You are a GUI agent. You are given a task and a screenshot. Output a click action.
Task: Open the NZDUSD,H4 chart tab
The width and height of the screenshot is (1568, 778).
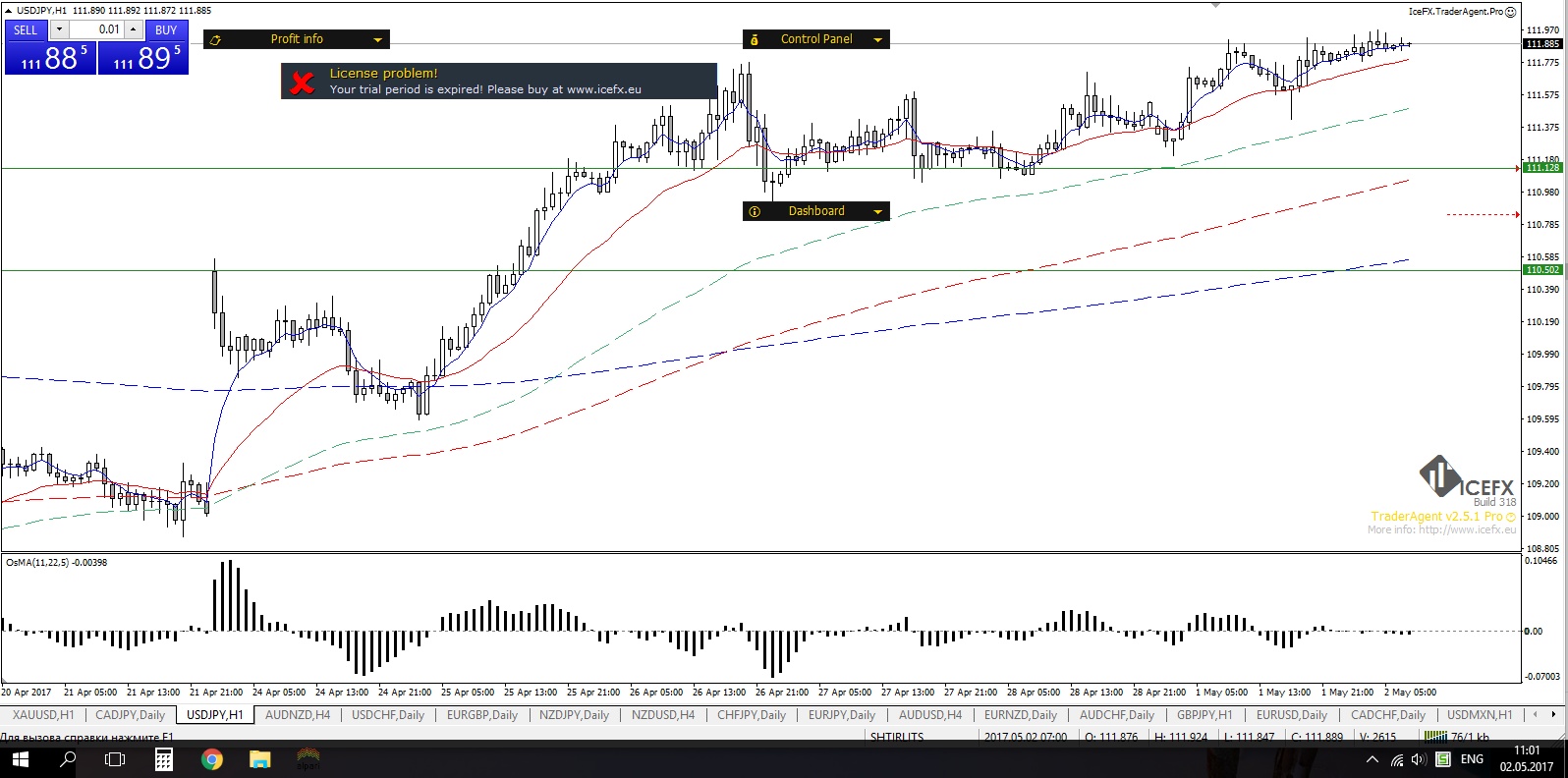coord(663,715)
